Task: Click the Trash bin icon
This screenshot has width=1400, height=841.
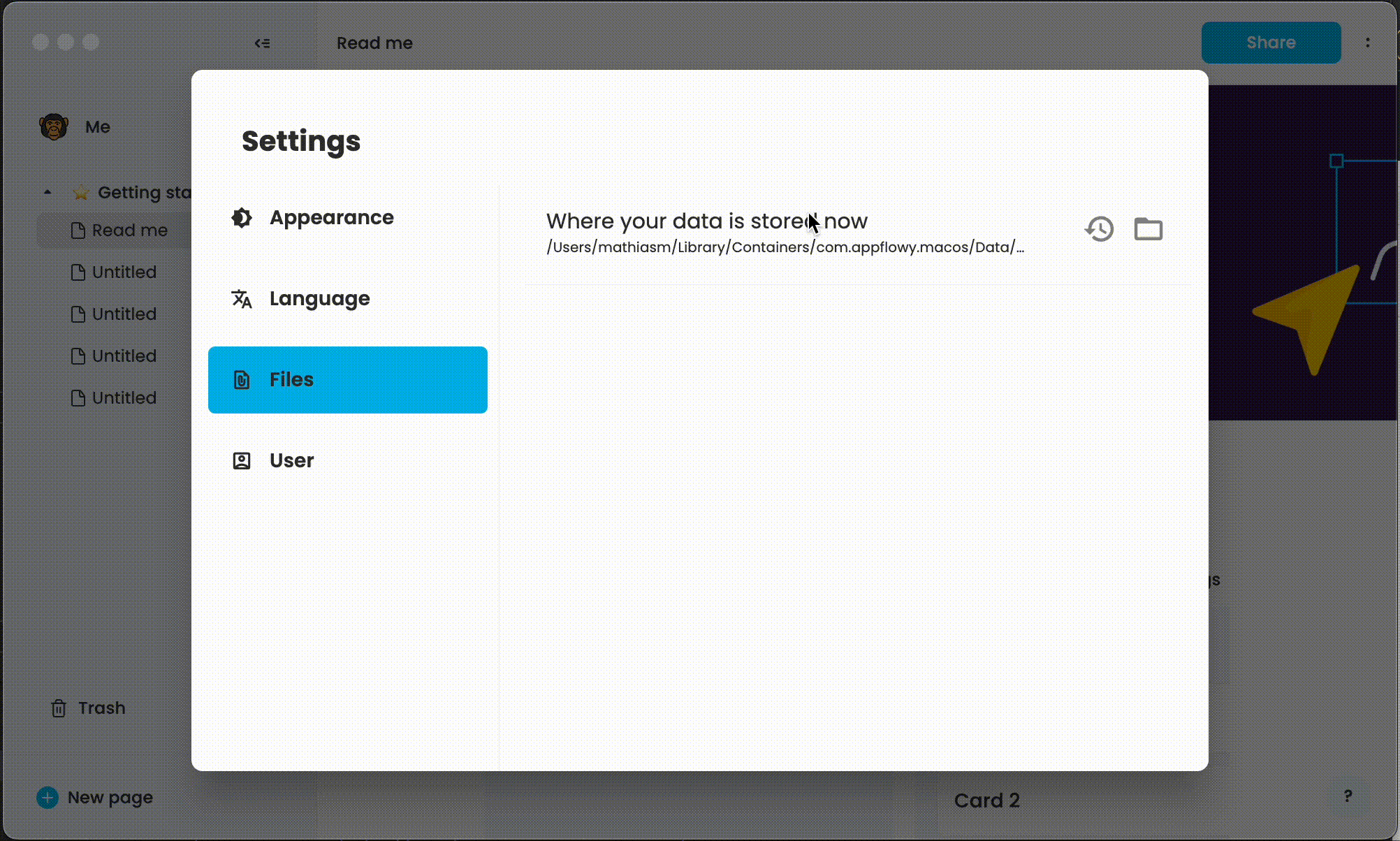Action: [59, 708]
